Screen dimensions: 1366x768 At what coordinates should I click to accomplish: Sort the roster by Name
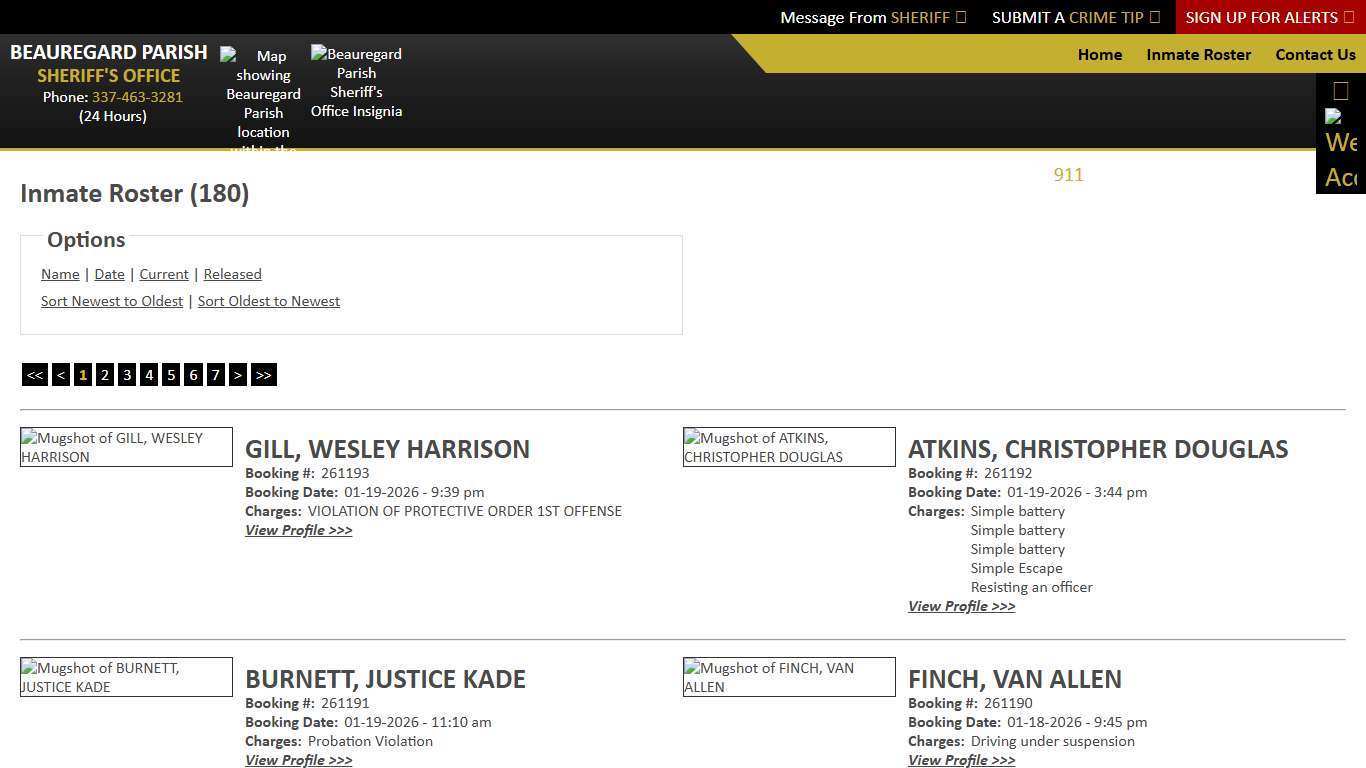tap(60, 274)
